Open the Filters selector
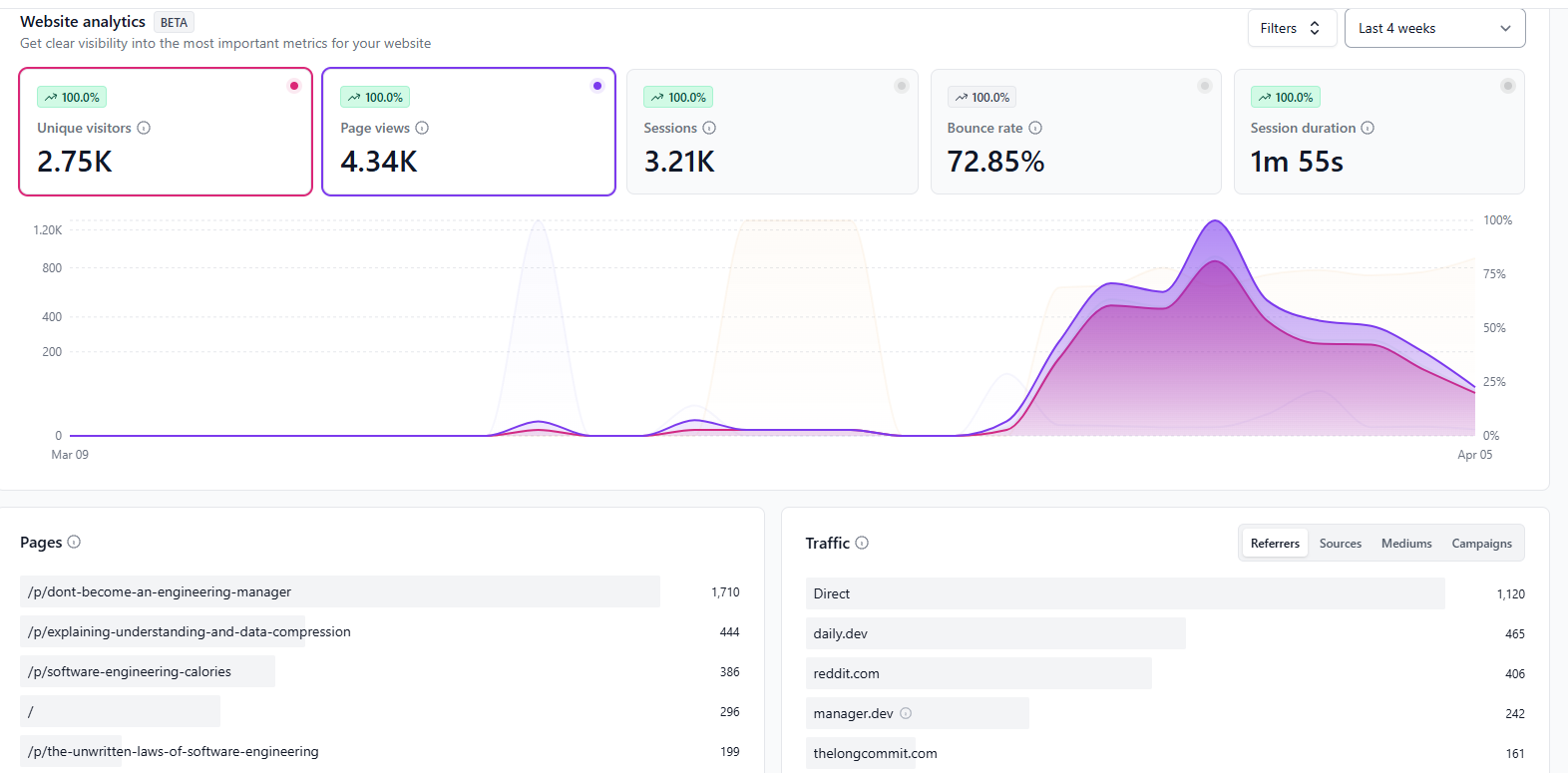 click(x=1292, y=28)
